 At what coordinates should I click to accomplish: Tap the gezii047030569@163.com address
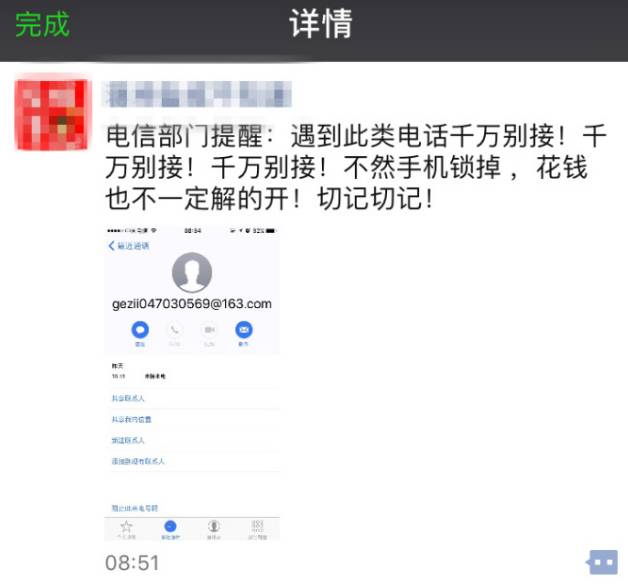(x=192, y=304)
